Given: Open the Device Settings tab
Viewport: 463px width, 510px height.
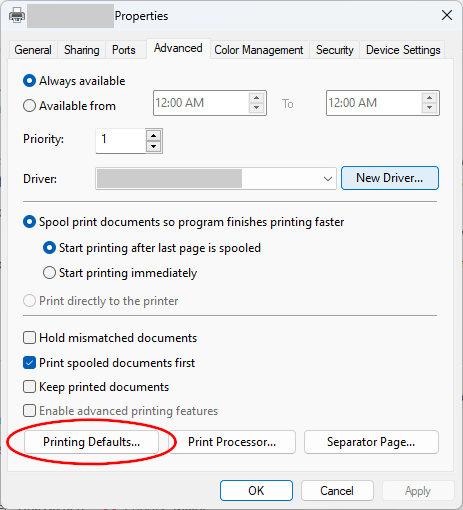Looking at the screenshot, I should tap(403, 50).
